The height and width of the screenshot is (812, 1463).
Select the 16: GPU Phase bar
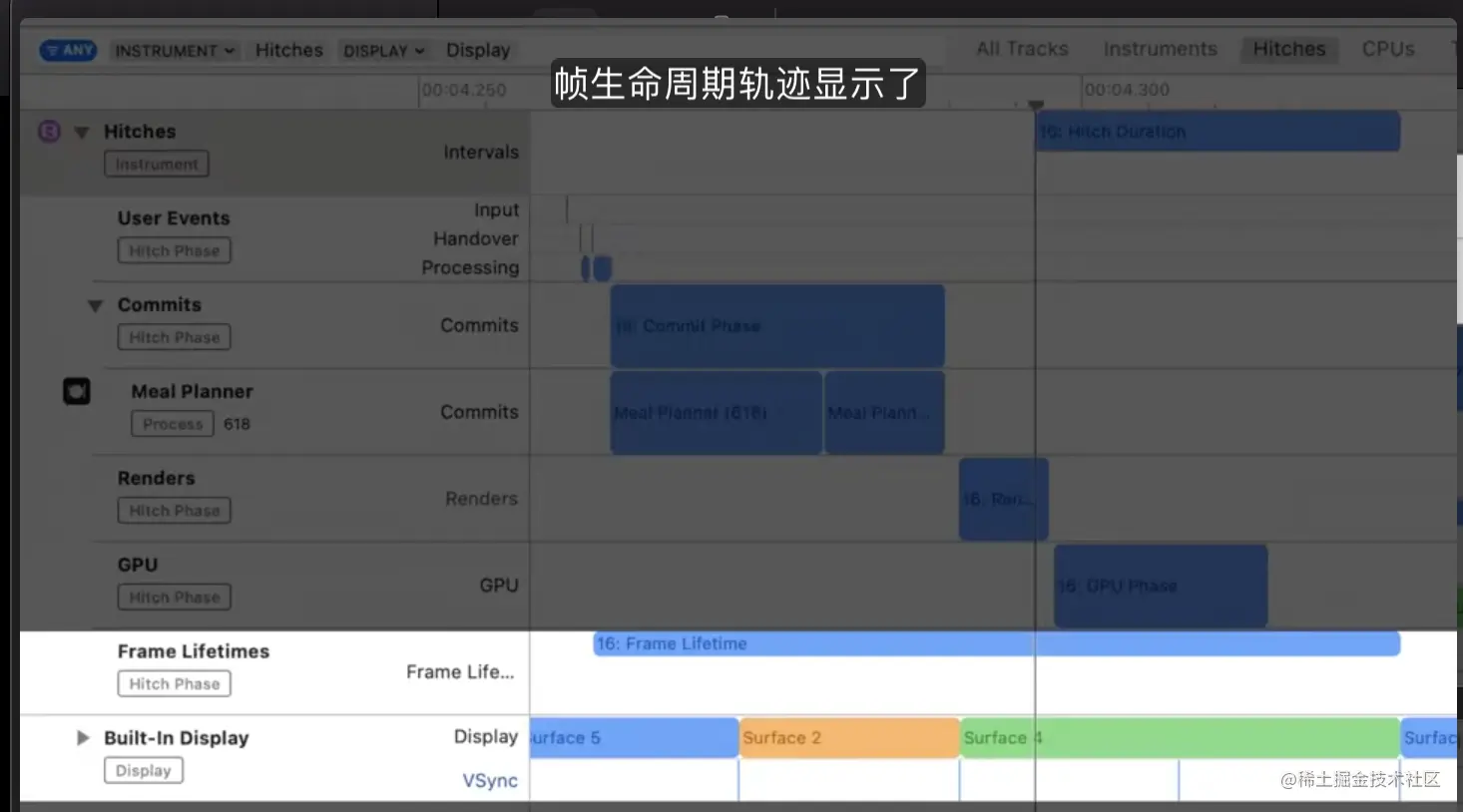pos(1161,586)
